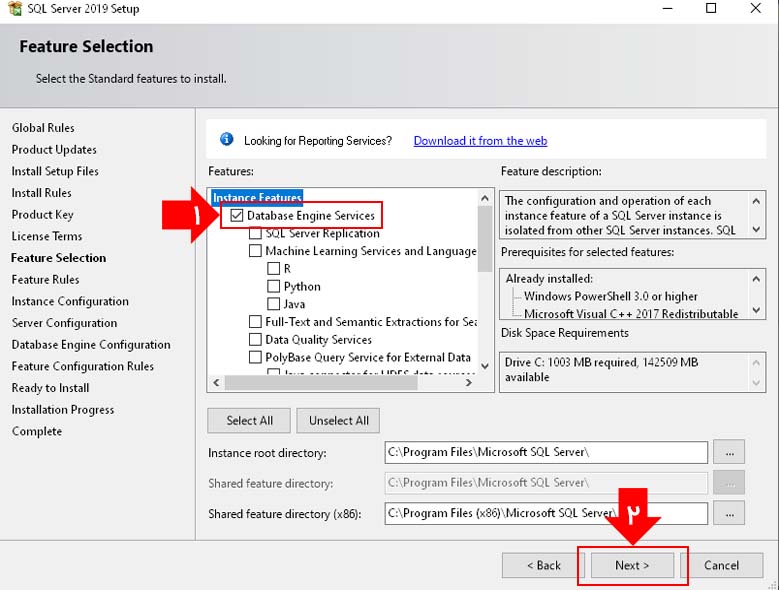The width and height of the screenshot is (779, 590).
Task: Open the Download it from the web link
Action: coord(480,141)
